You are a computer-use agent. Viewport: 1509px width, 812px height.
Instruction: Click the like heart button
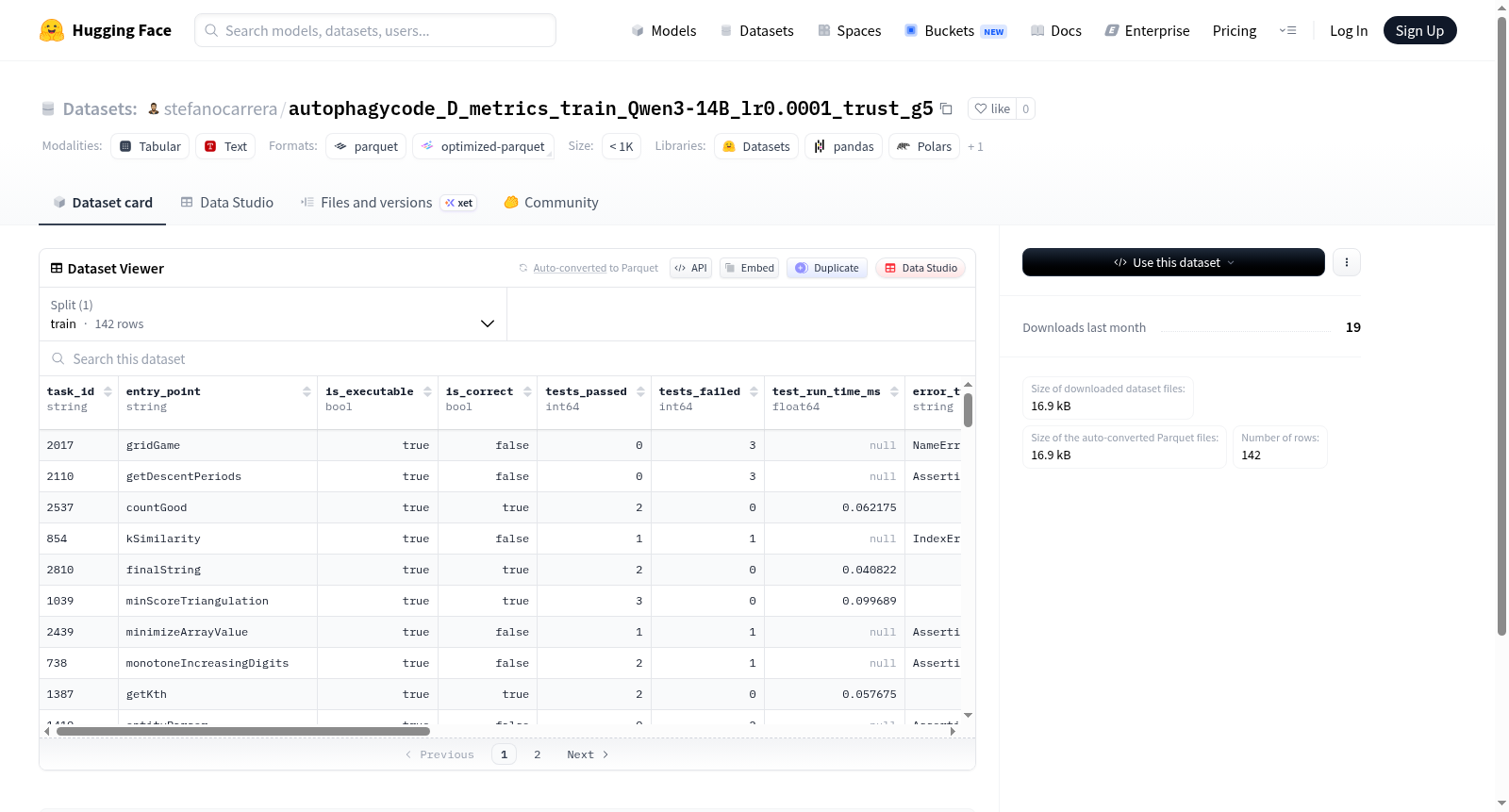click(x=992, y=108)
